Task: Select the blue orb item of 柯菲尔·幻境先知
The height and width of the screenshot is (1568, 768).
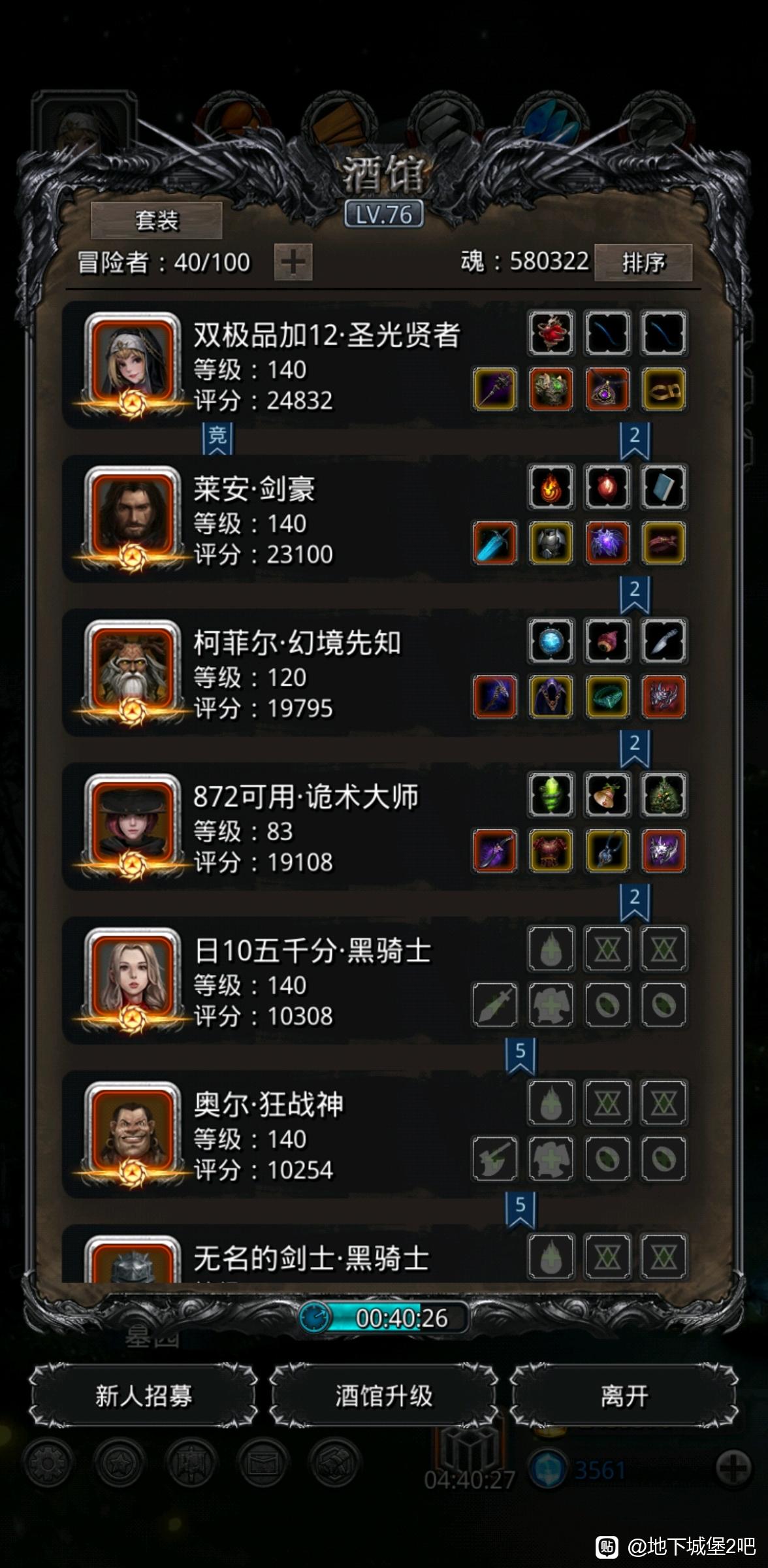Action: [551, 641]
